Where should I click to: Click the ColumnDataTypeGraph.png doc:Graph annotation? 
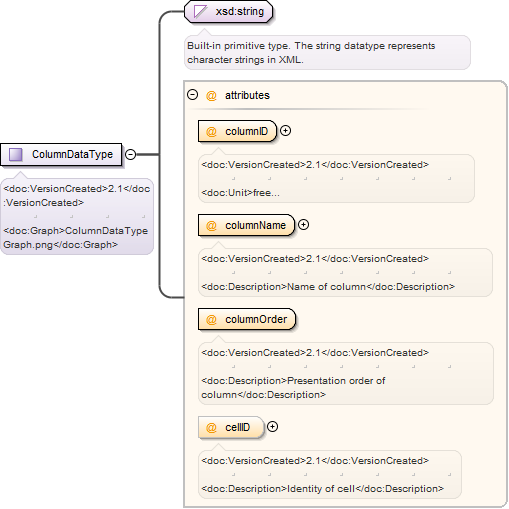75,238
